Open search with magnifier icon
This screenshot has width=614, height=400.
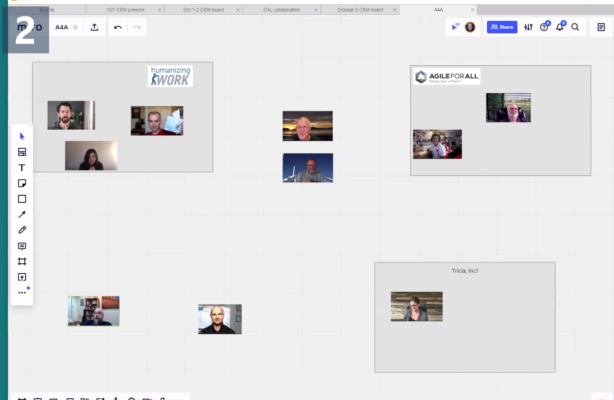point(575,27)
